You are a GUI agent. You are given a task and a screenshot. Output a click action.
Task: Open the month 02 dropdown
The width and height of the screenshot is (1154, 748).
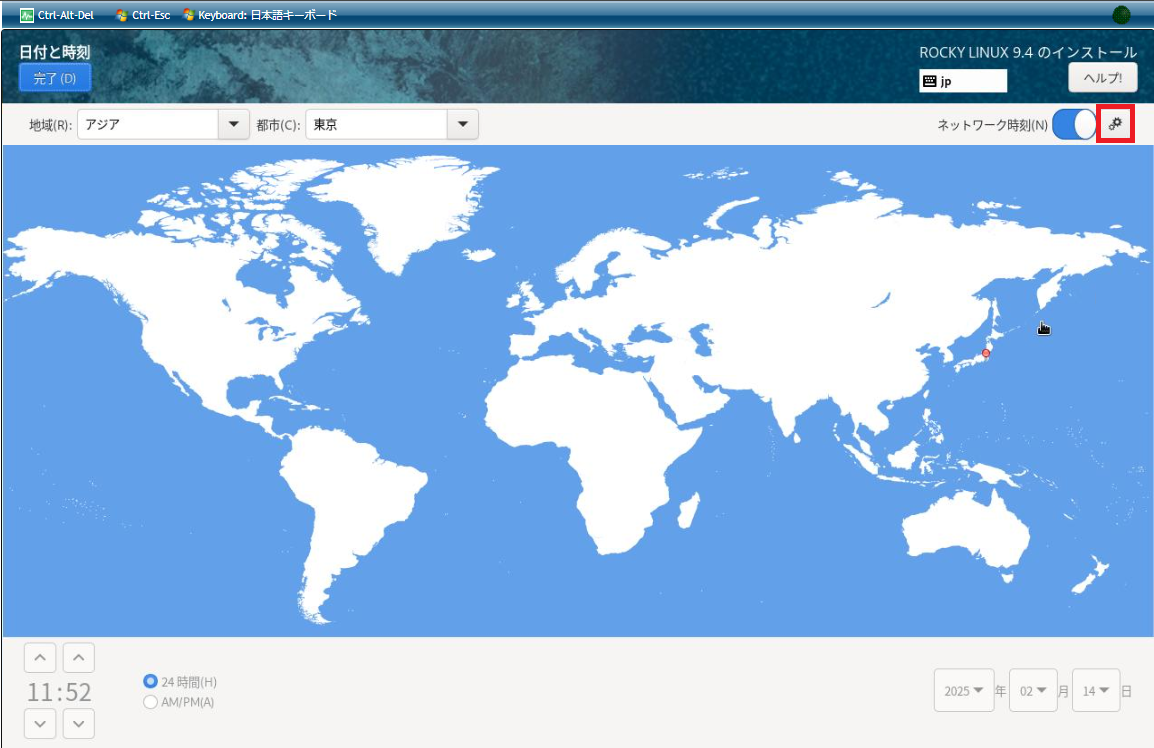pos(1033,691)
